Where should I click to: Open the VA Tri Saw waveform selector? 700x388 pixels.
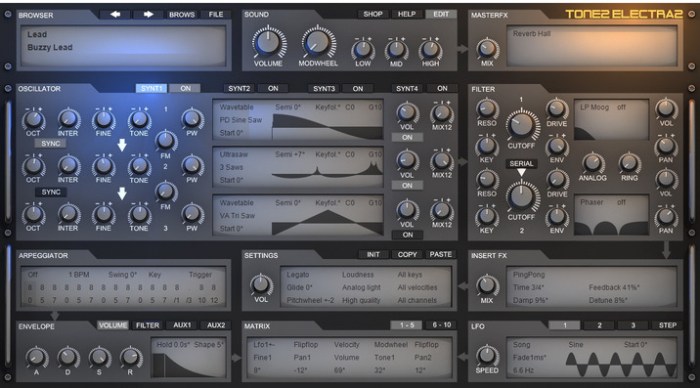tap(237, 216)
